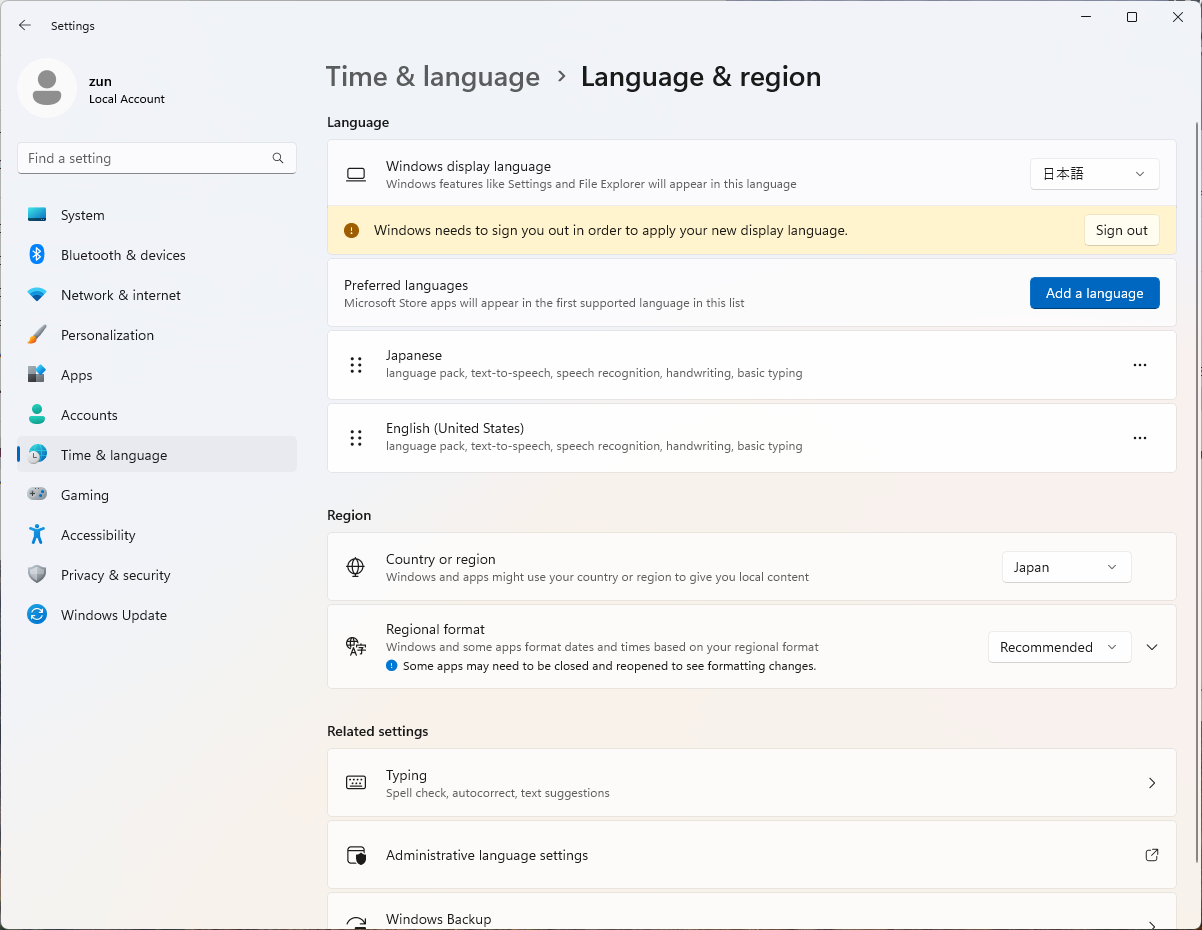Click the Gaming label in sidebar
Image resolution: width=1202 pixels, height=930 pixels.
point(85,495)
